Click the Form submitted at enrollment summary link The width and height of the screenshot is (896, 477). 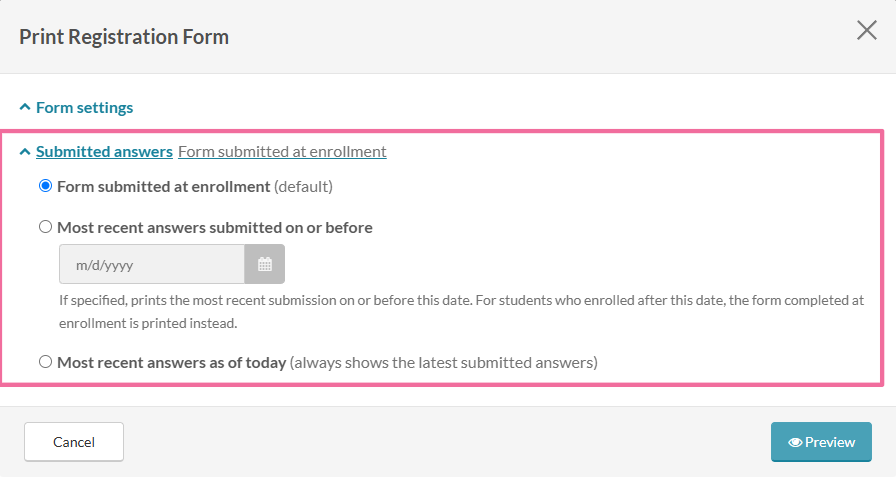pos(282,151)
